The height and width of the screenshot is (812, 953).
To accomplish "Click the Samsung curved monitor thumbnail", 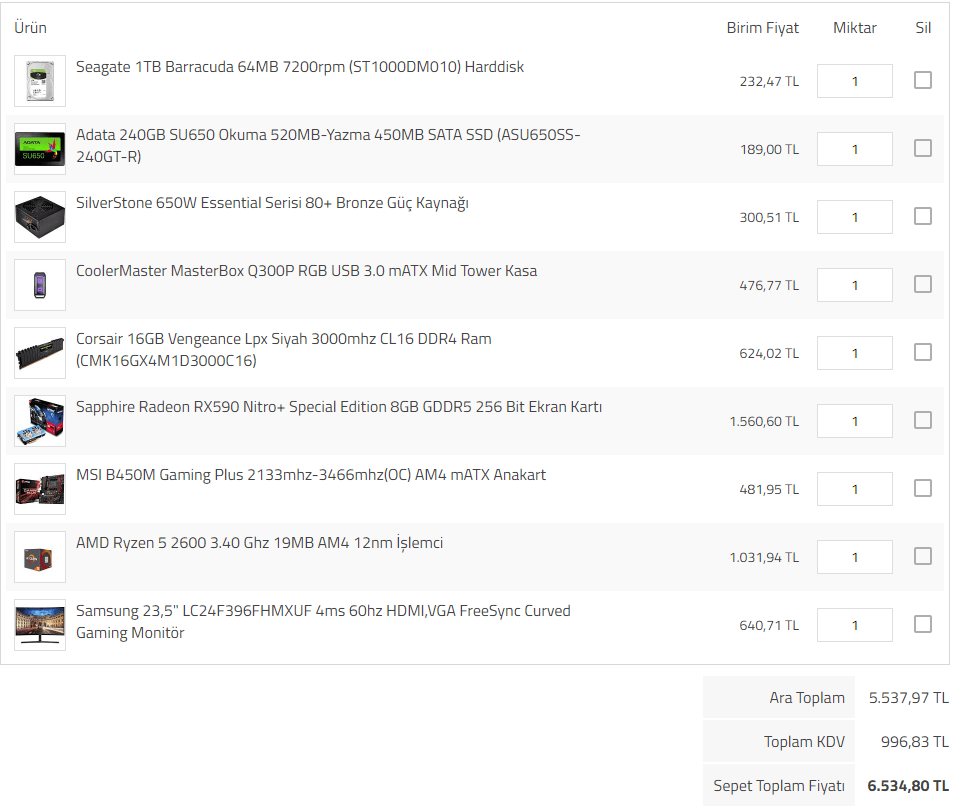I will coord(40,625).
